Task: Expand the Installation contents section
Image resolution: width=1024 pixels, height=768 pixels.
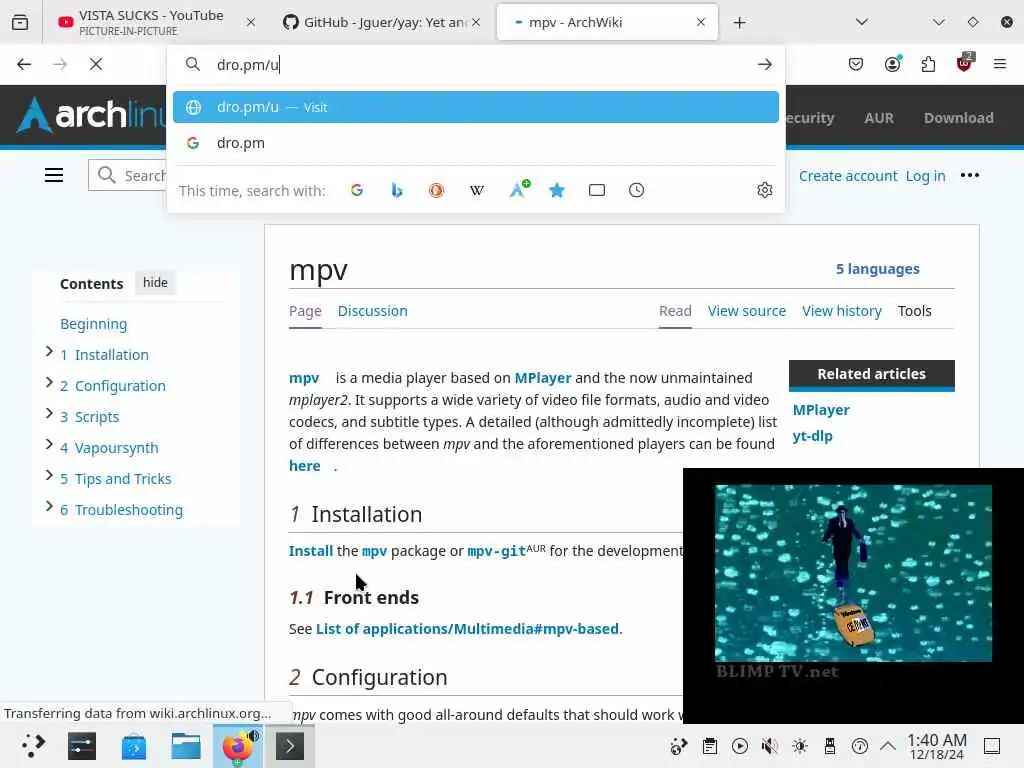Action: [x=49, y=352]
